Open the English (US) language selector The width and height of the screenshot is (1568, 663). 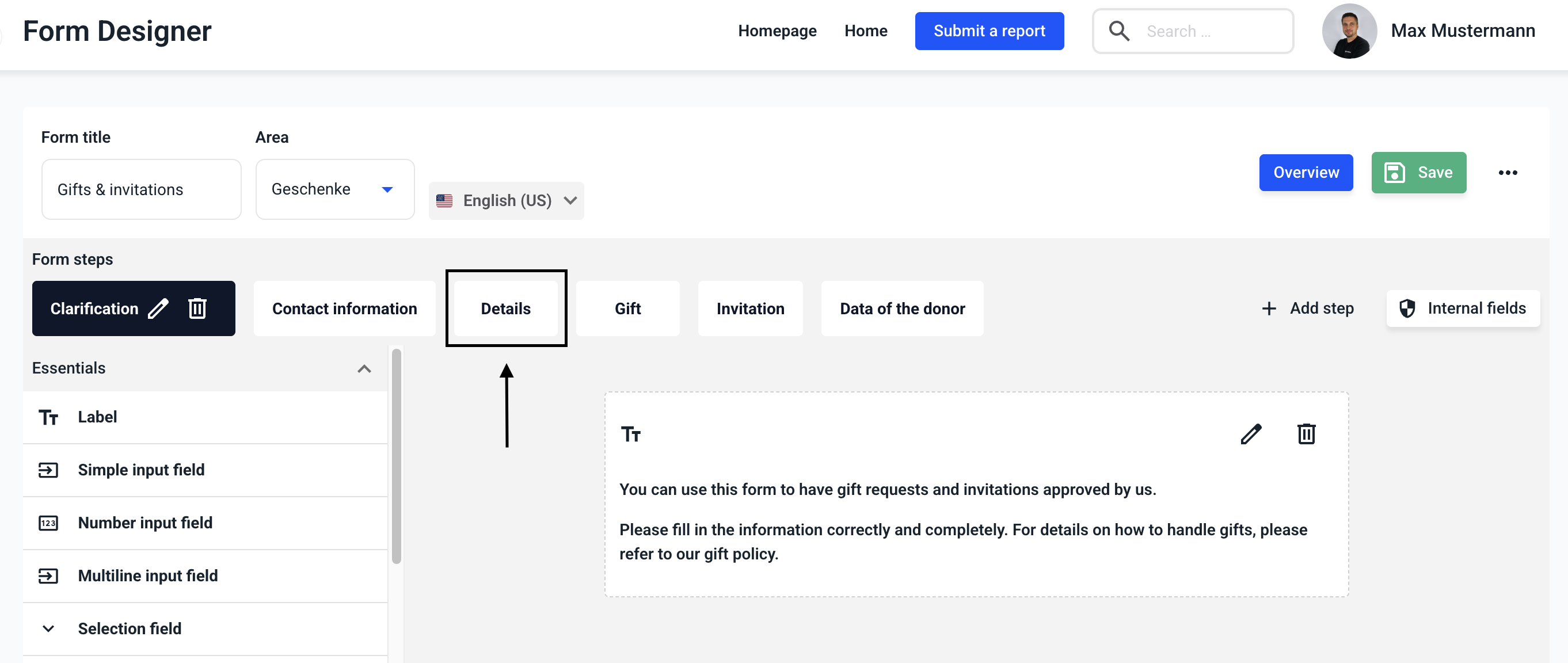pos(506,201)
